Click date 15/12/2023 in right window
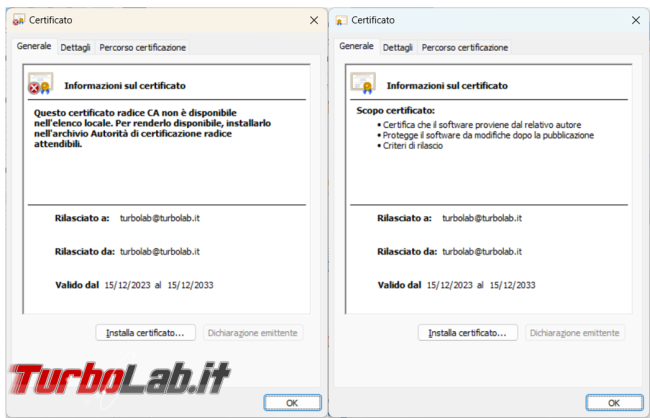The width and height of the screenshot is (650, 418). pos(450,285)
